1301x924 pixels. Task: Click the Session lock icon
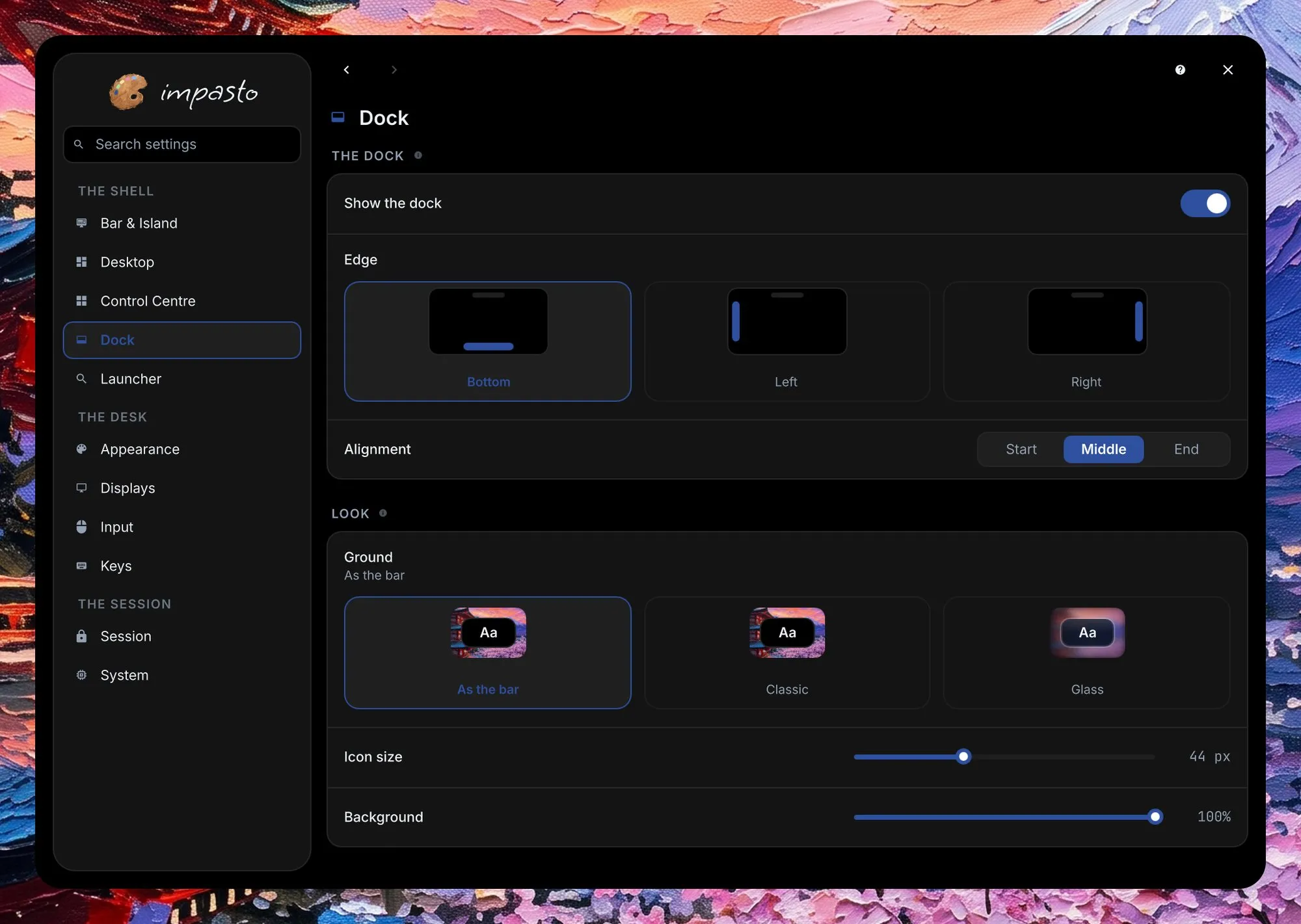(81, 636)
